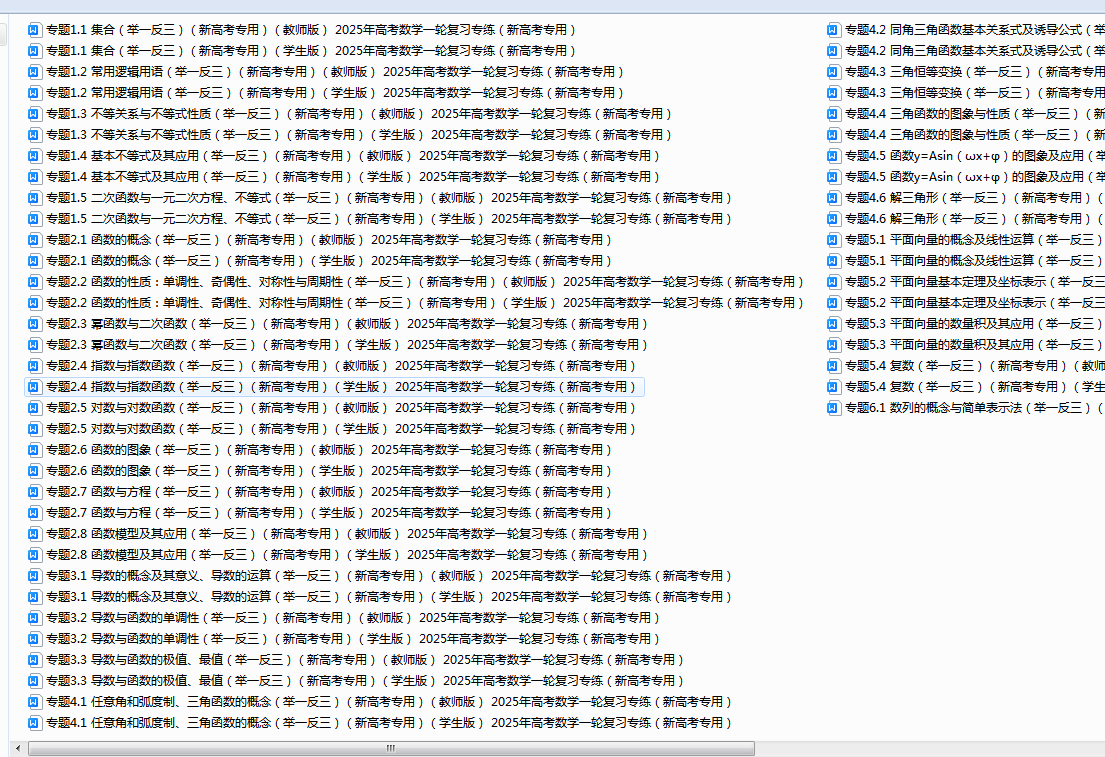Image resolution: width=1105 pixels, height=757 pixels.
Task: Click file name 专题4.1 任意角和弧度制 学生版
Action: (x=389, y=722)
